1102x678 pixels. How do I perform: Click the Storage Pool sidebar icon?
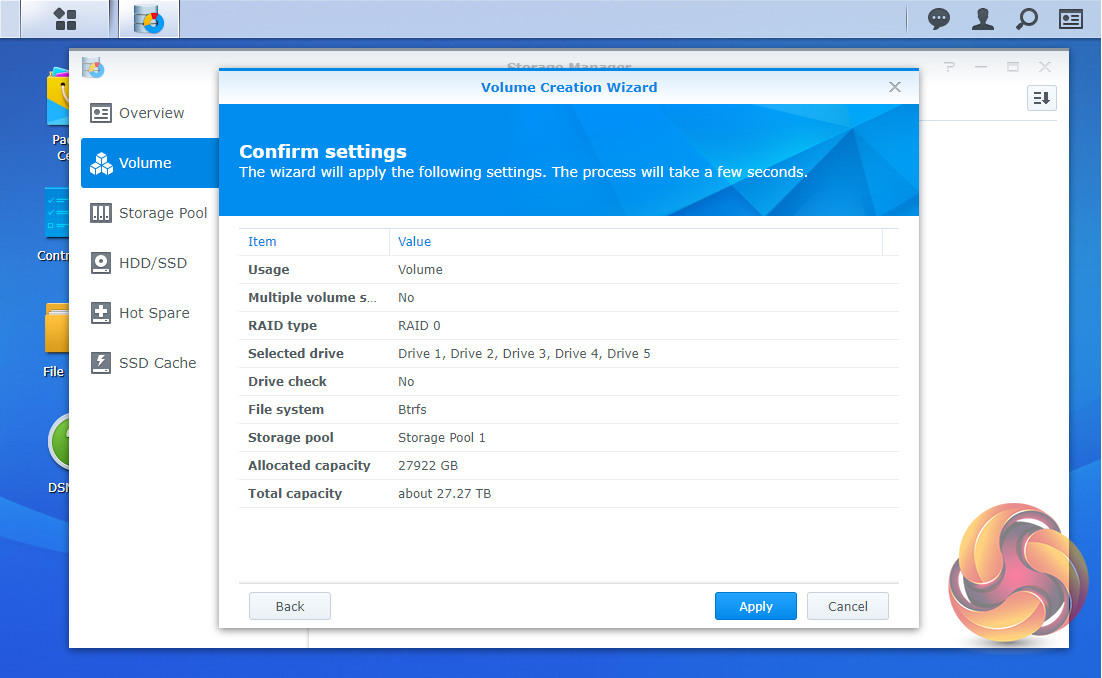coord(101,213)
